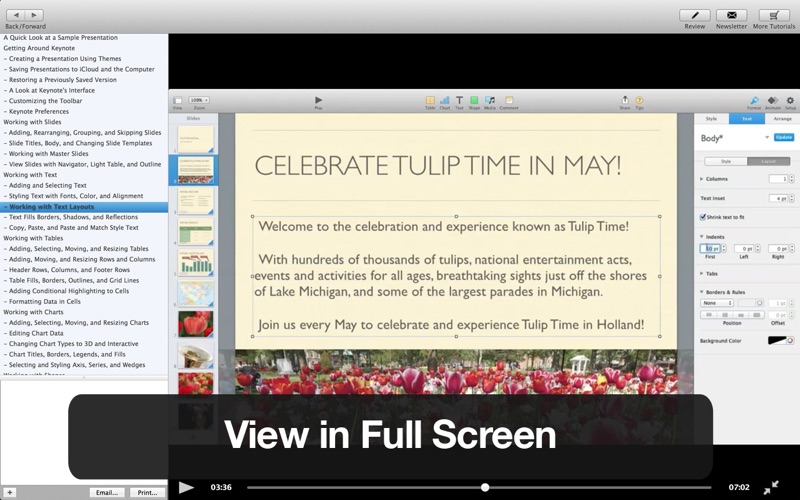Click the Review pencil icon
Image resolution: width=800 pixels, height=500 pixels.
tap(695, 15)
